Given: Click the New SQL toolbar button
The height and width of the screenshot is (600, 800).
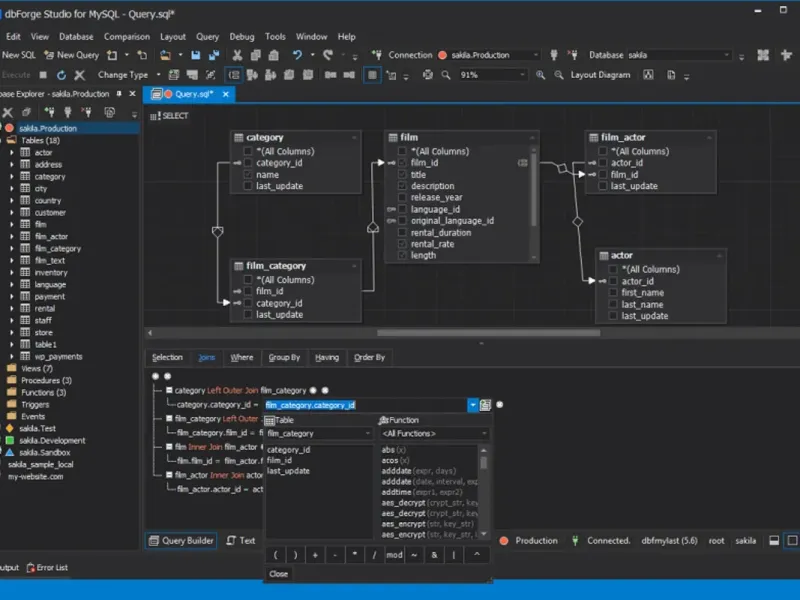Looking at the screenshot, I should [x=19, y=55].
